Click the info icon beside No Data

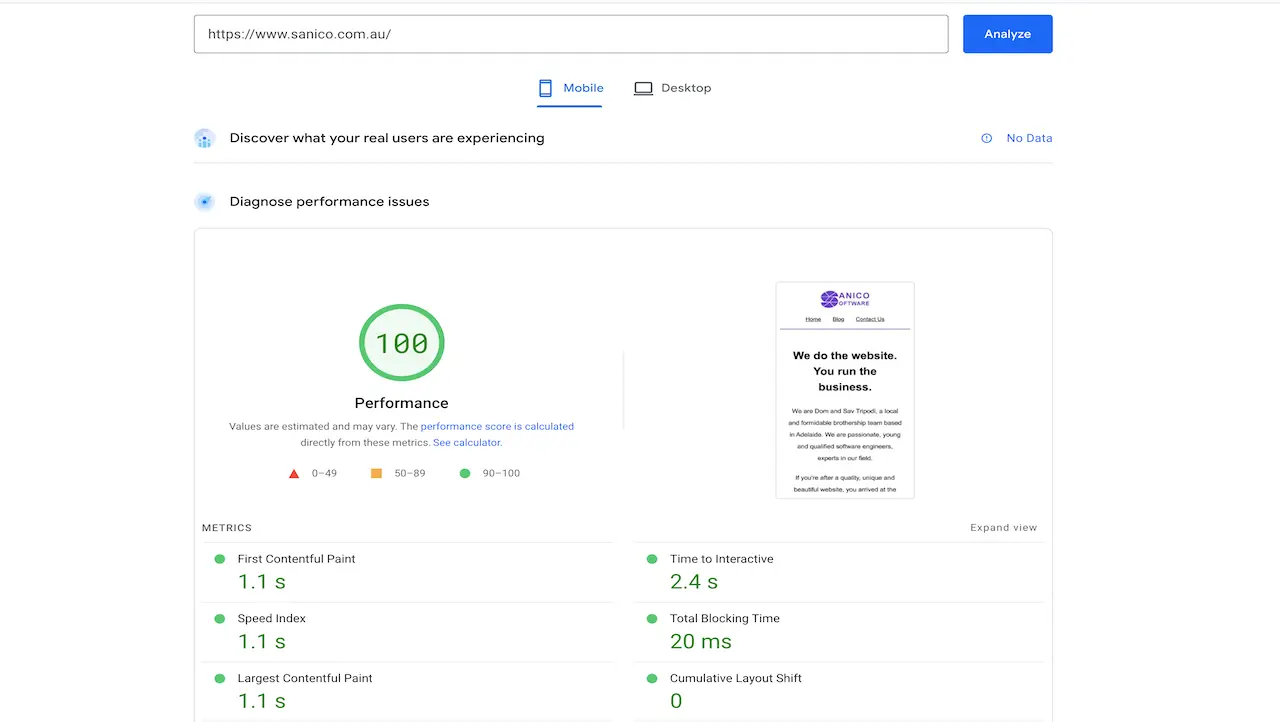click(986, 138)
